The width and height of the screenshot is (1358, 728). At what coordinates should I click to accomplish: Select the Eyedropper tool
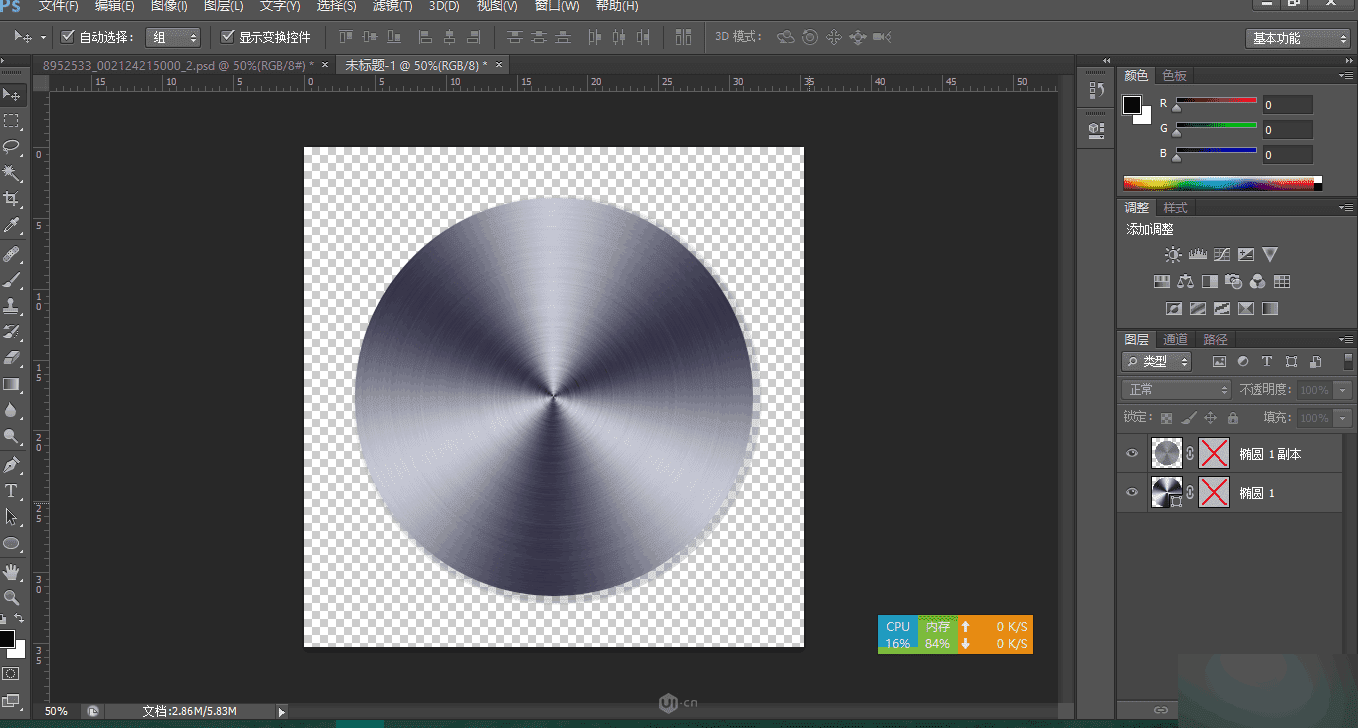point(12,226)
